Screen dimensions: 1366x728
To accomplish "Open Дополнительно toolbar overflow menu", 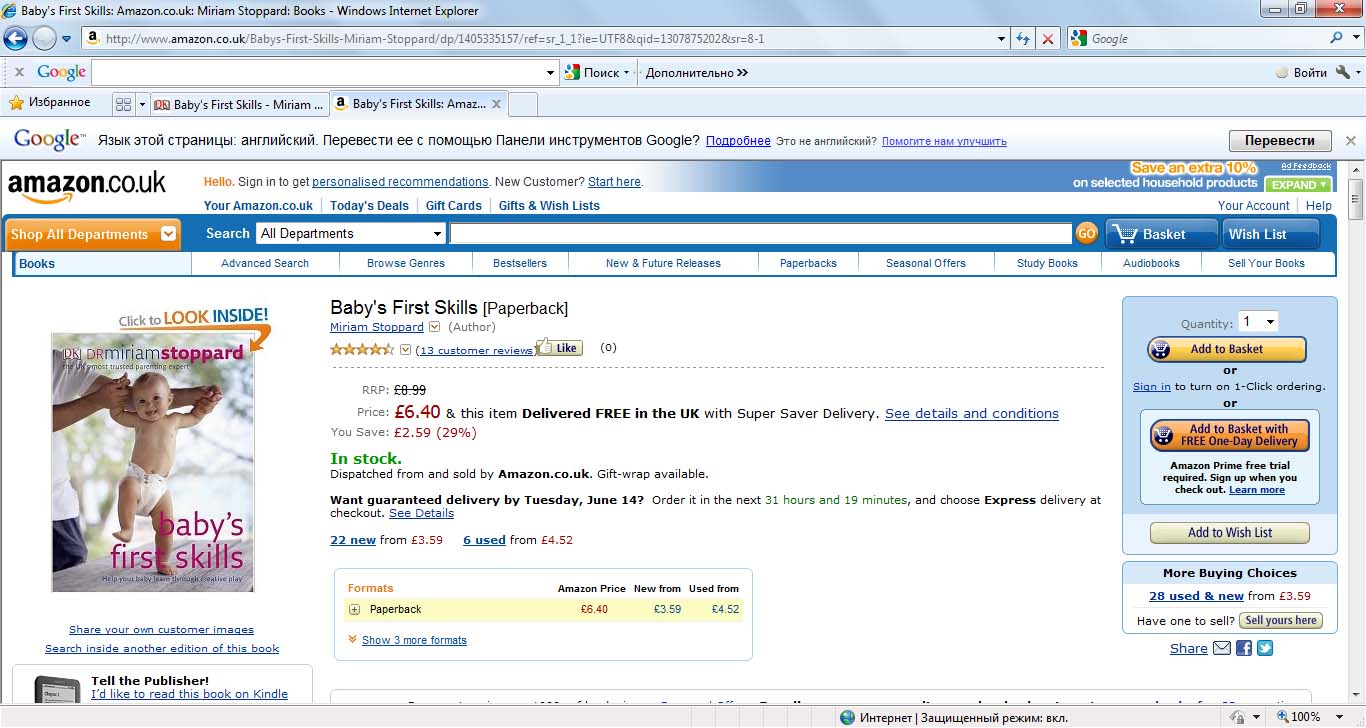I will pos(697,72).
